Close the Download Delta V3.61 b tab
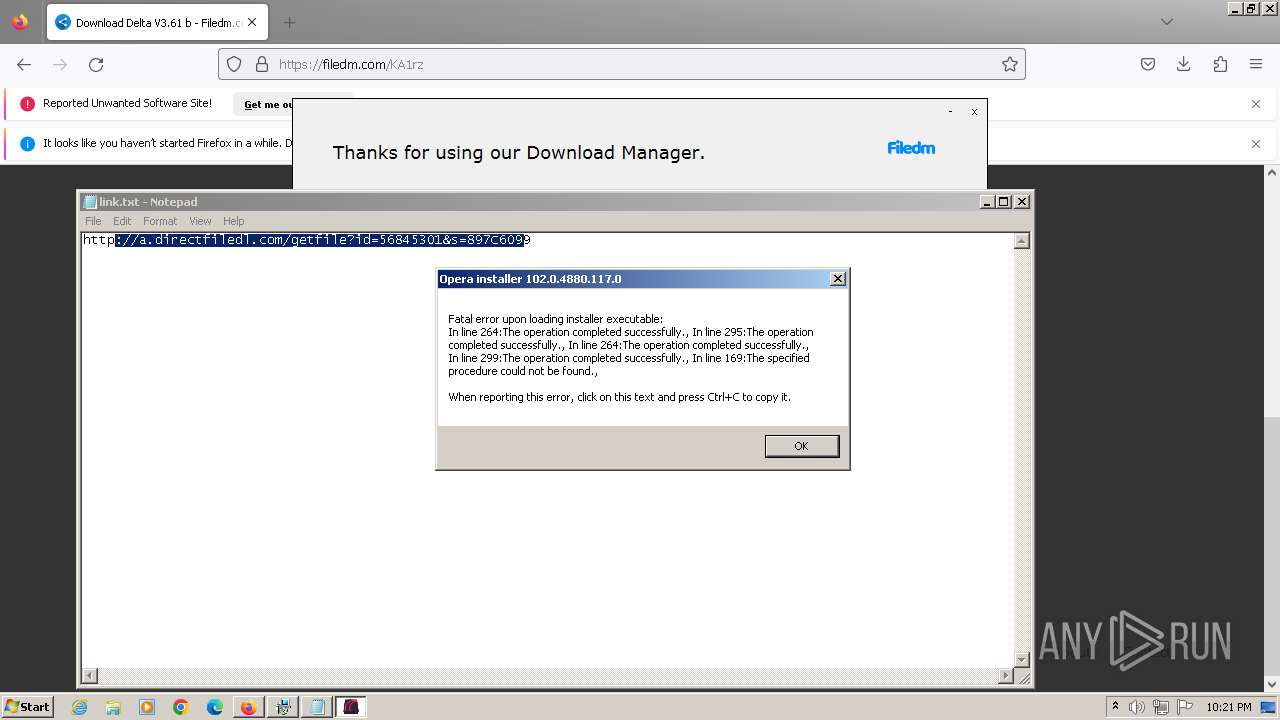The height and width of the screenshot is (720, 1280). tap(252, 22)
